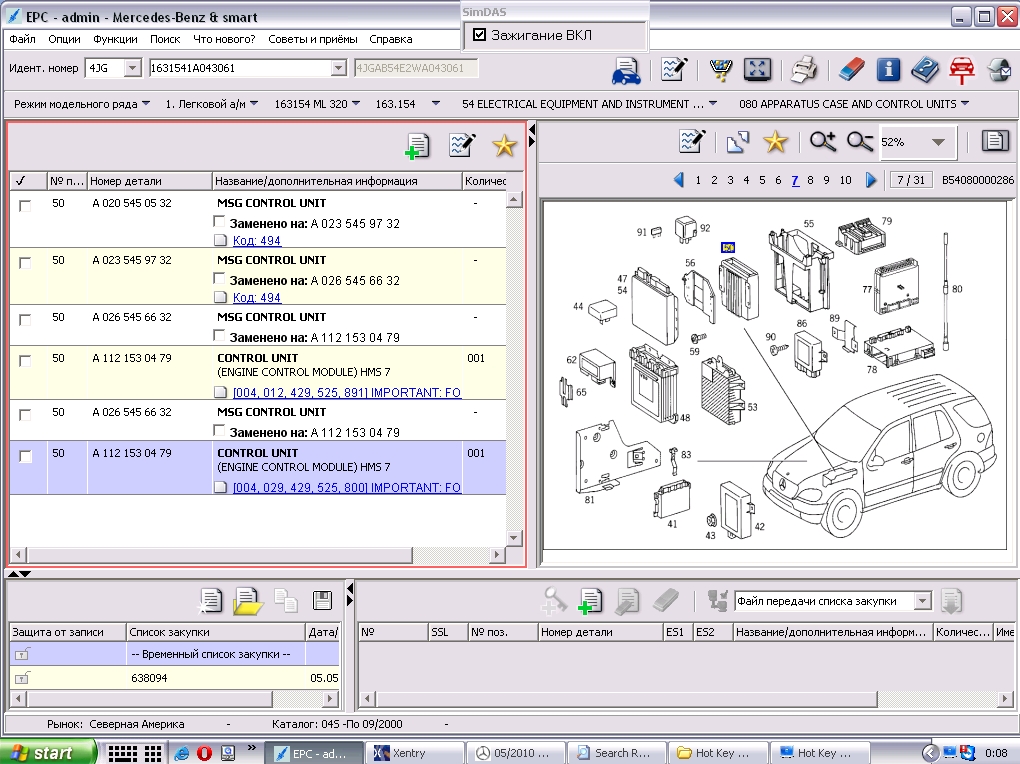This screenshot has width=1020, height=764.
Task: Toggle the Зажигание ВКЛ checkbox
Action: click(x=479, y=35)
